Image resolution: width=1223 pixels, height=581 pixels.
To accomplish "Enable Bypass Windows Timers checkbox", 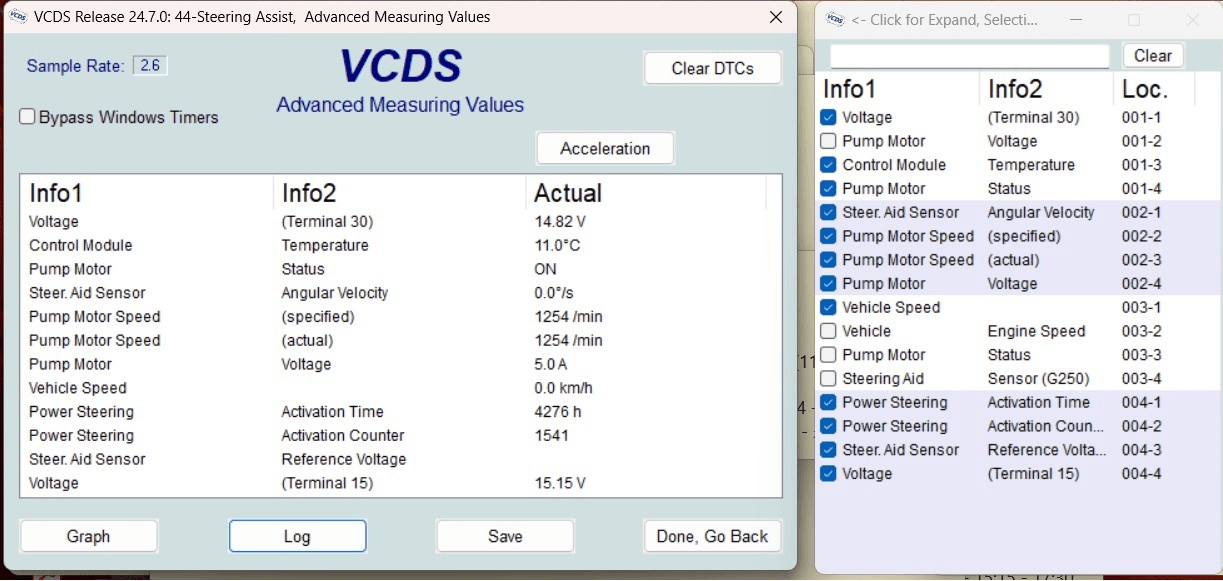I will click(28, 117).
